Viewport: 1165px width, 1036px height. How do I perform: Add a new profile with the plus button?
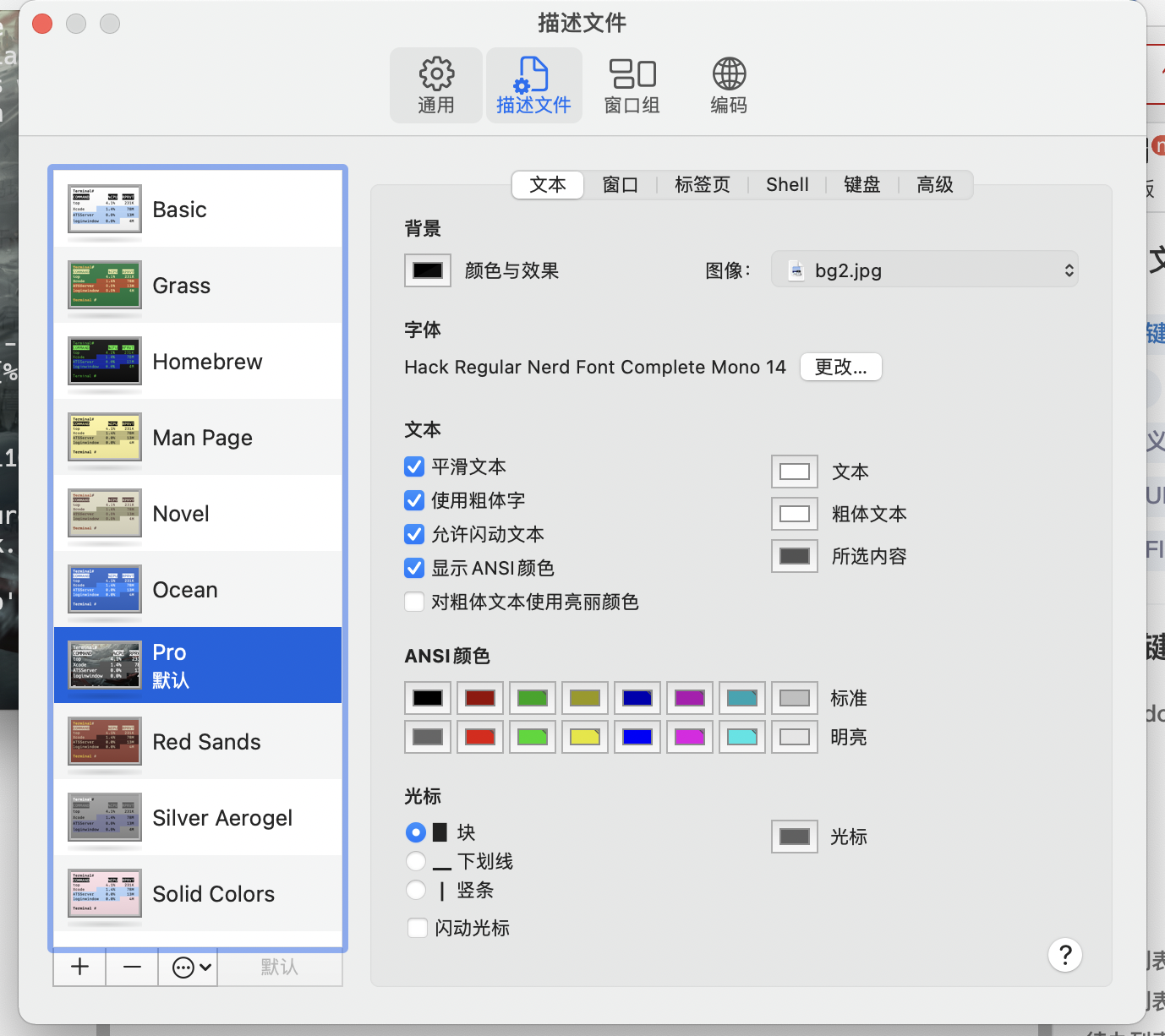tap(79, 967)
